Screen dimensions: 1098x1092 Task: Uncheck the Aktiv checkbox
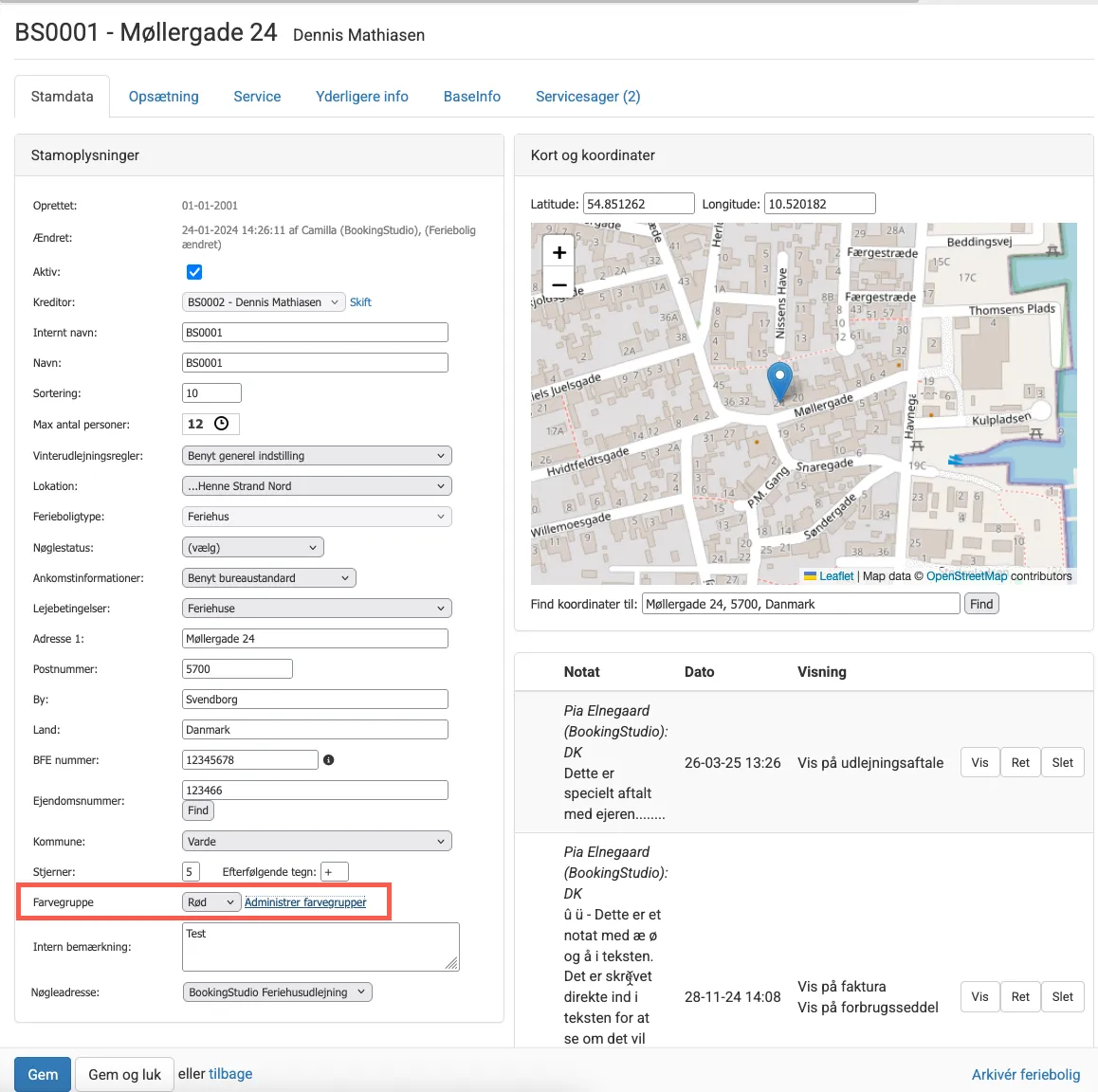point(193,272)
